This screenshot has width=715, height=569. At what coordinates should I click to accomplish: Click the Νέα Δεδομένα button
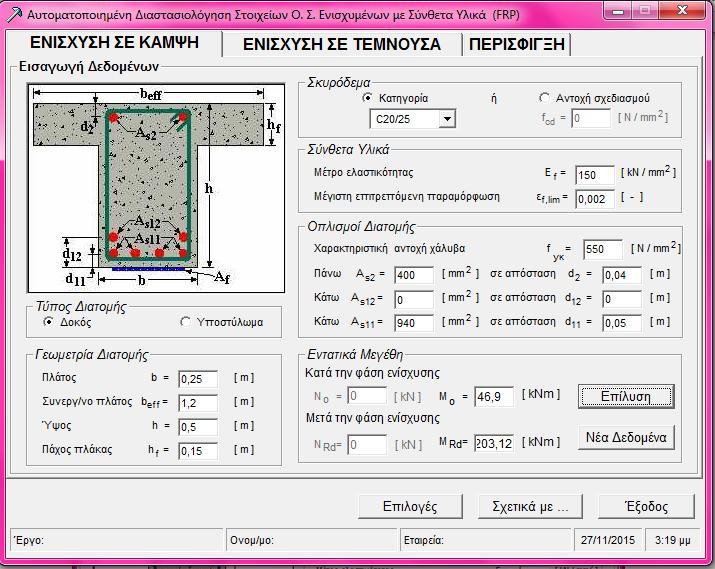click(x=626, y=438)
